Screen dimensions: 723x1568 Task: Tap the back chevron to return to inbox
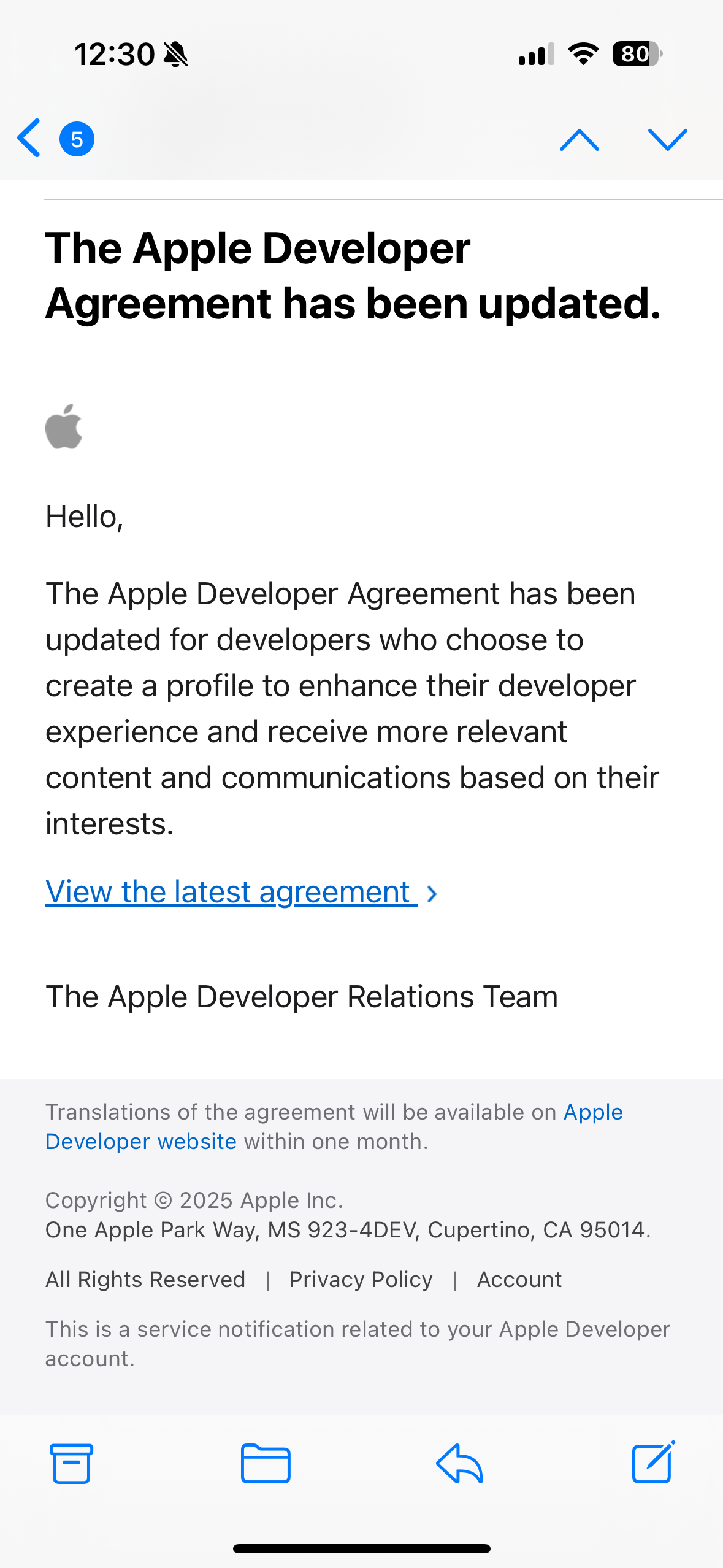pyautogui.click(x=29, y=138)
